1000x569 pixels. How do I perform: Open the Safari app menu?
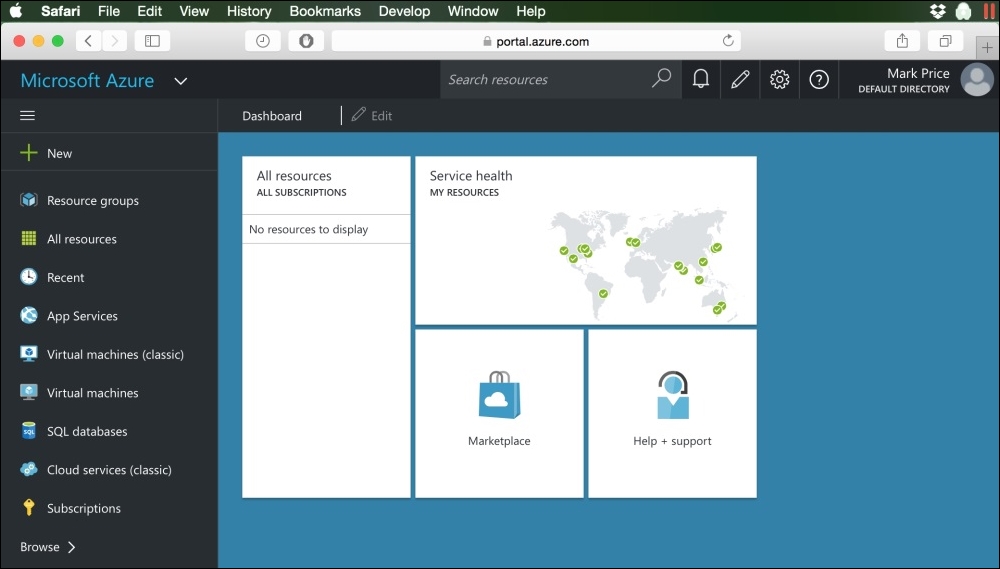[x=61, y=11]
